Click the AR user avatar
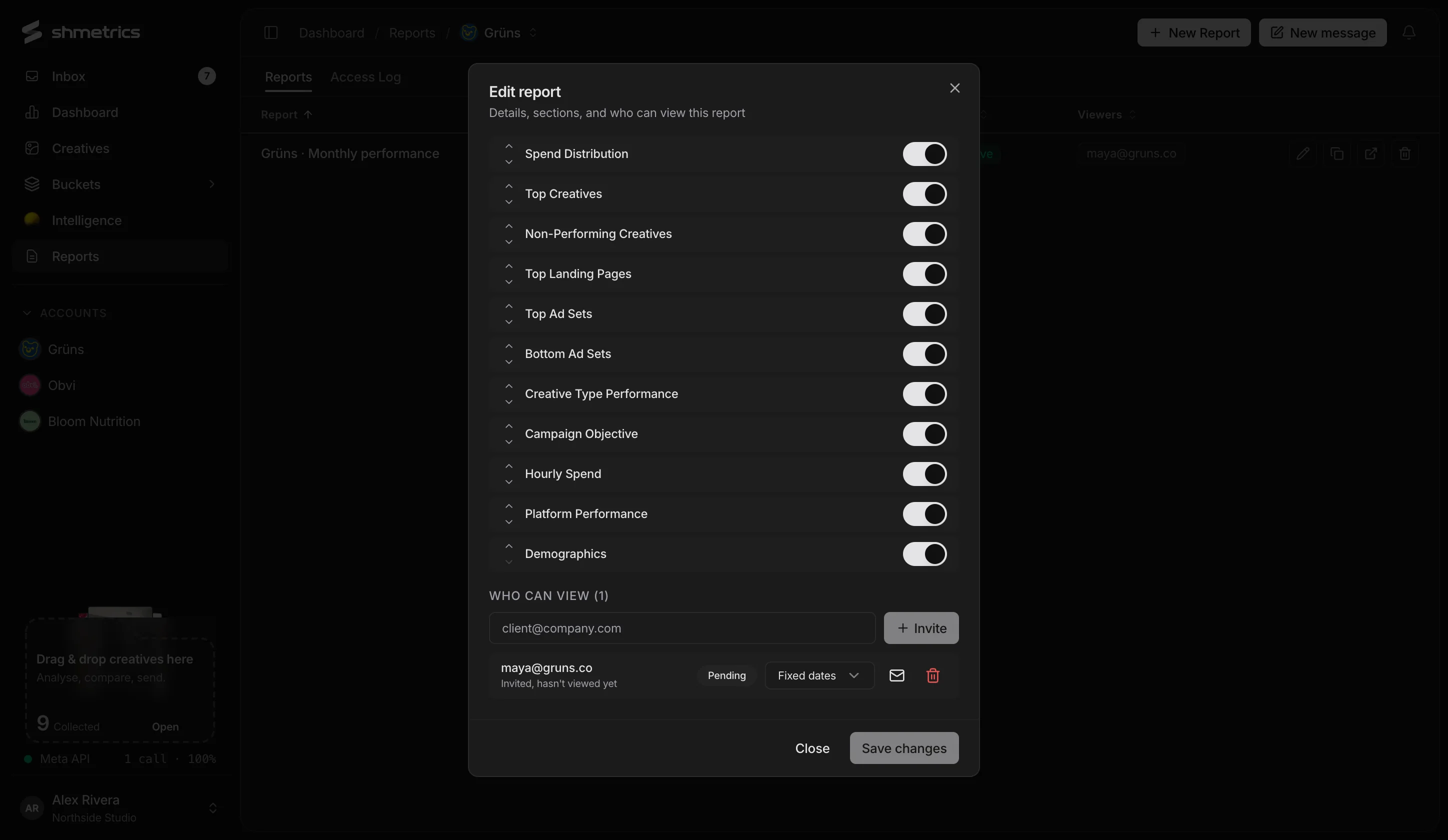 pos(32,808)
